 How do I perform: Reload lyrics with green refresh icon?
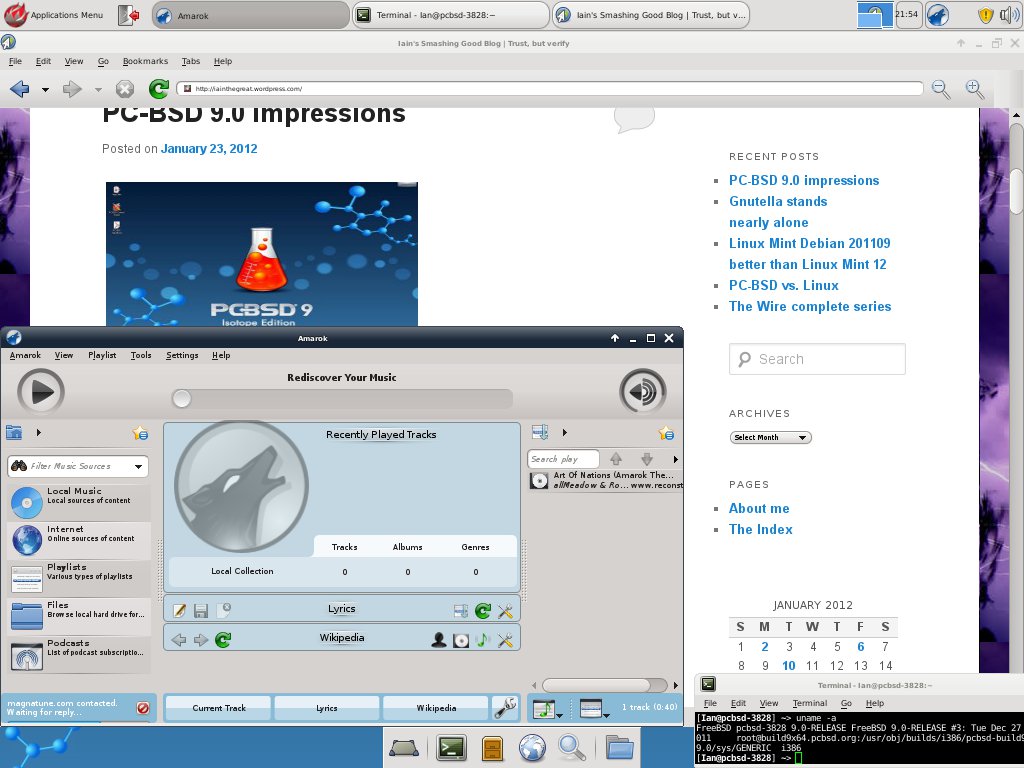click(x=483, y=611)
